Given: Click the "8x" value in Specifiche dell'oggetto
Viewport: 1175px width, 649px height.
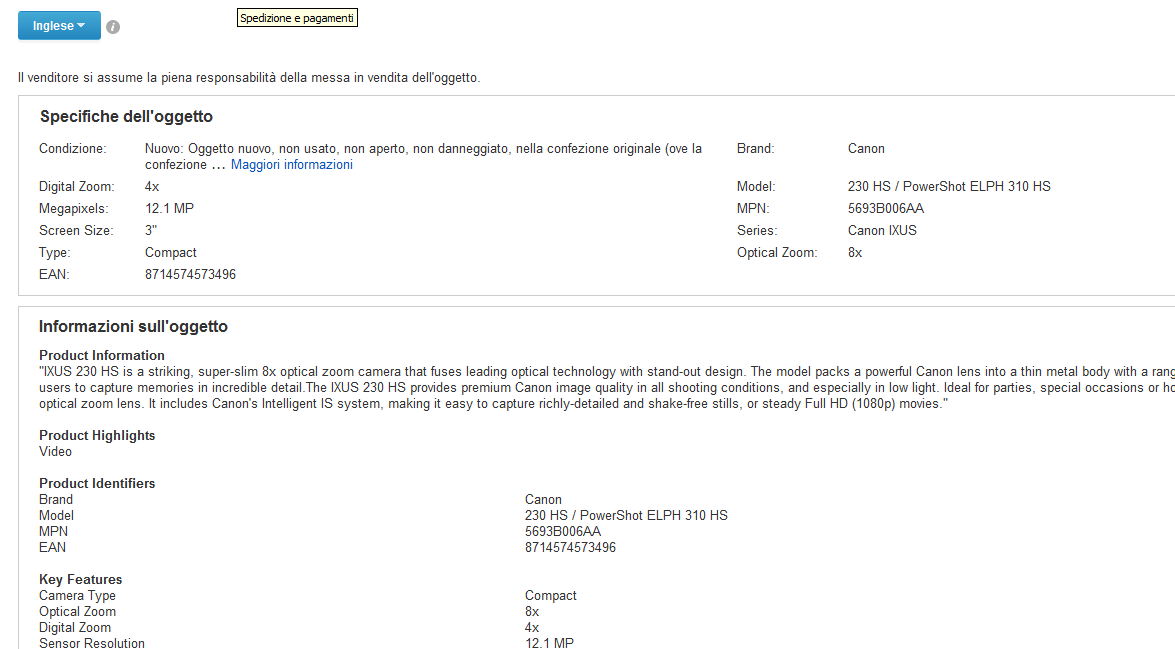Looking at the screenshot, I should click(x=855, y=253).
